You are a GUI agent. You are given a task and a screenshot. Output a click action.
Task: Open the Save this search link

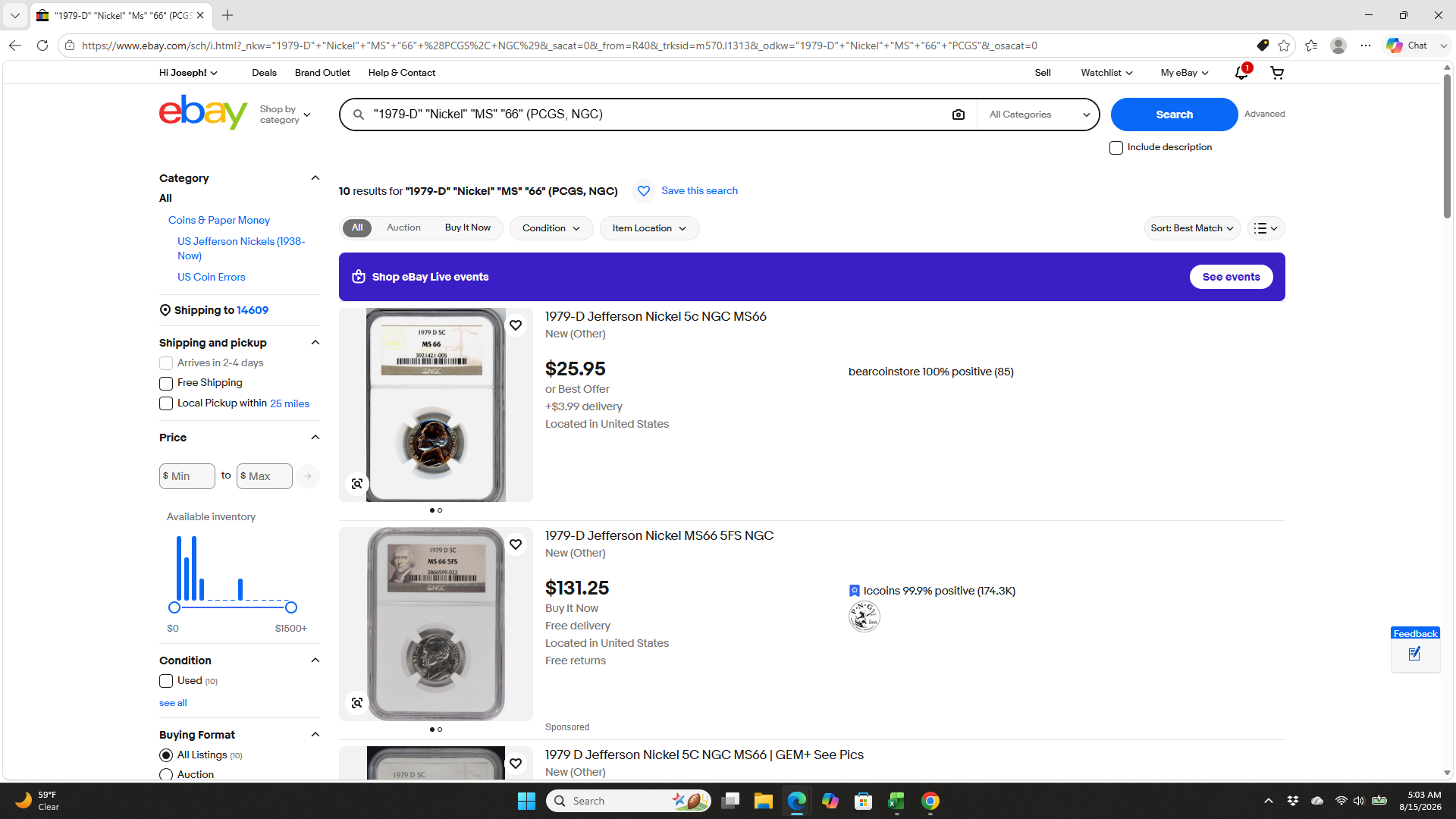[699, 191]
